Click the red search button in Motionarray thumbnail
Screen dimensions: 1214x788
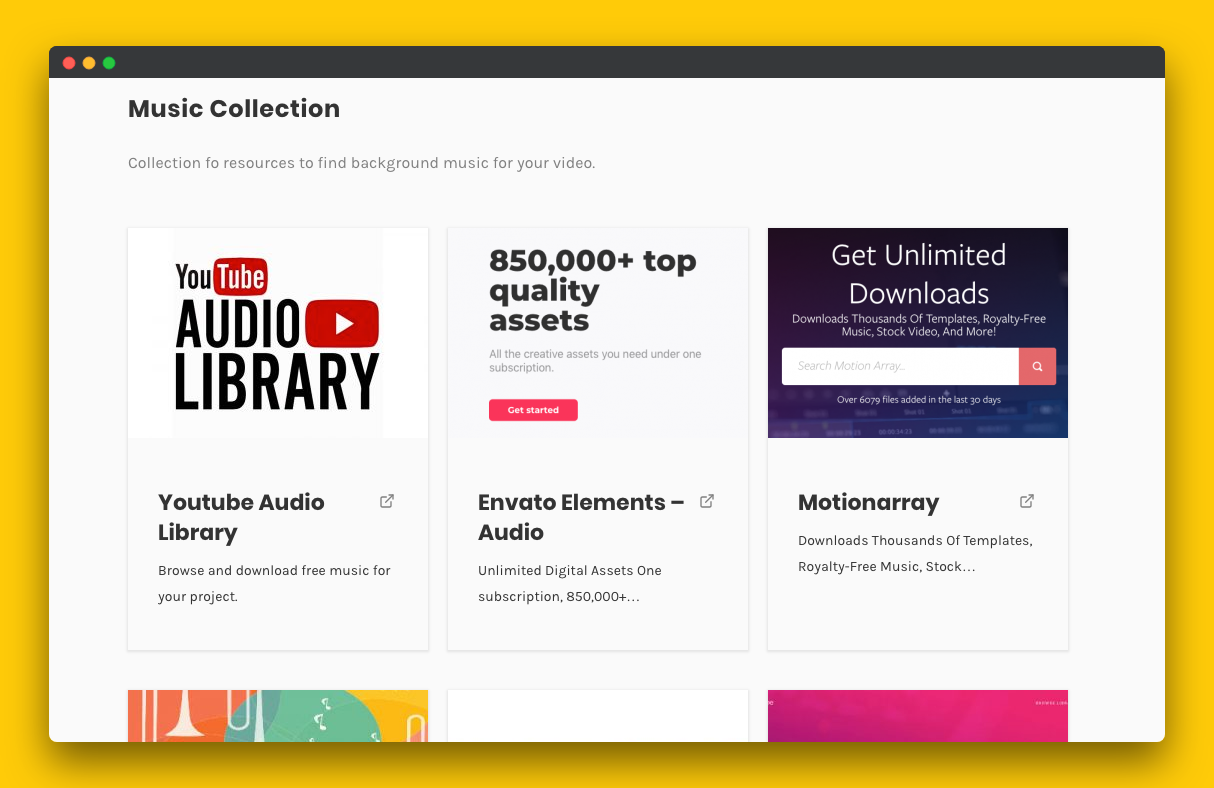(1037, 366)
